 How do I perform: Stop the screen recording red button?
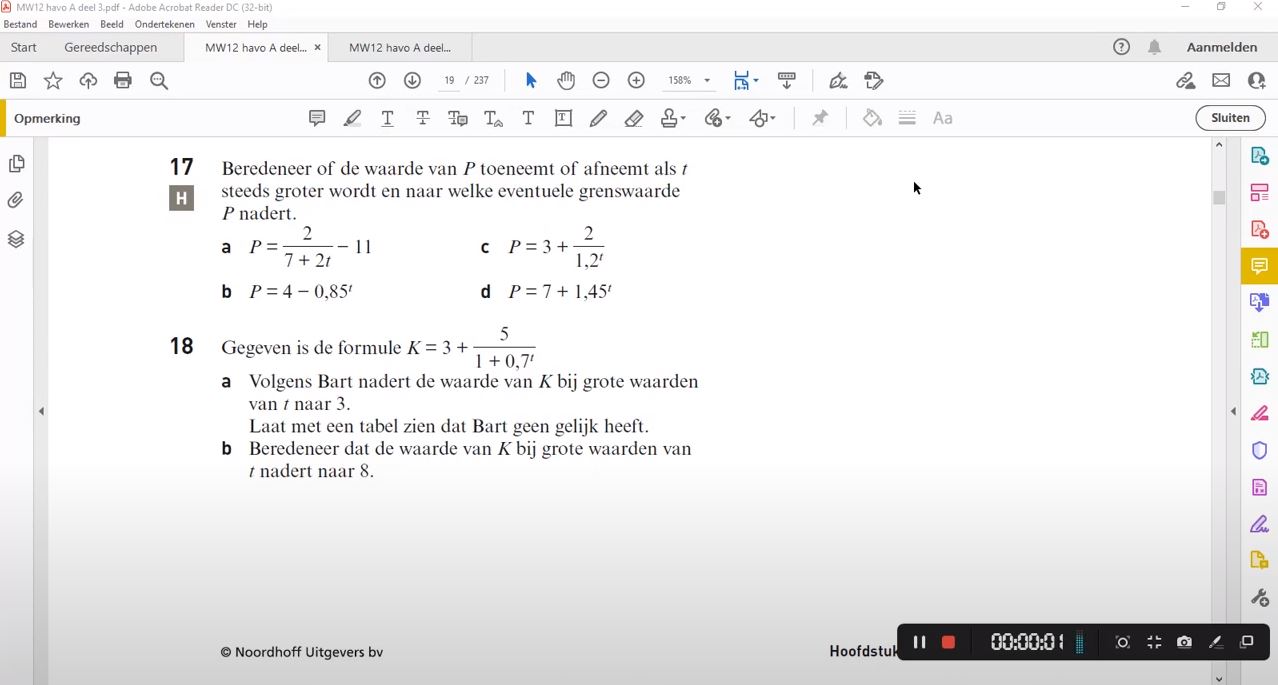948,642
